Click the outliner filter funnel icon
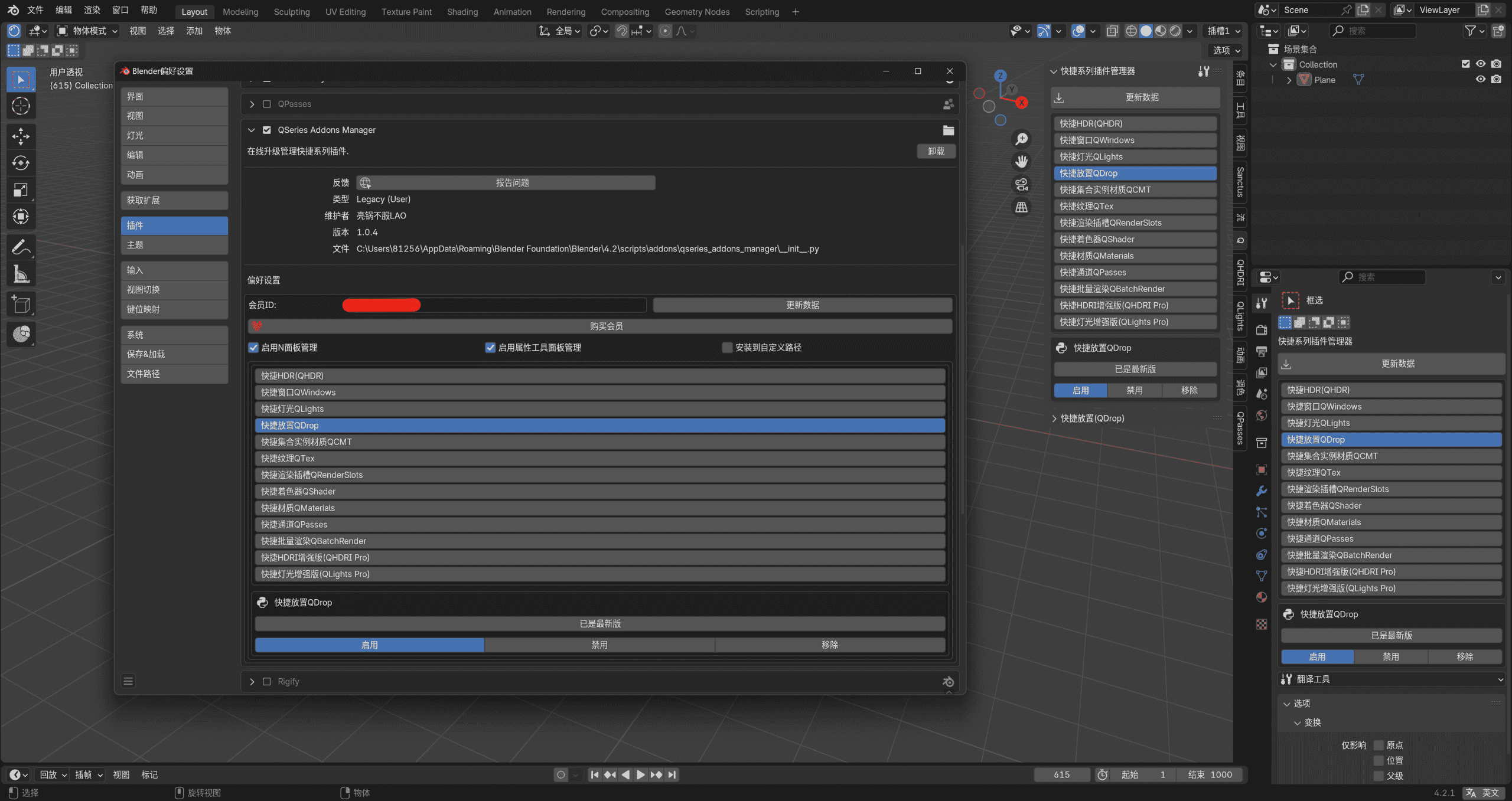 click(x=1470, y=31)
